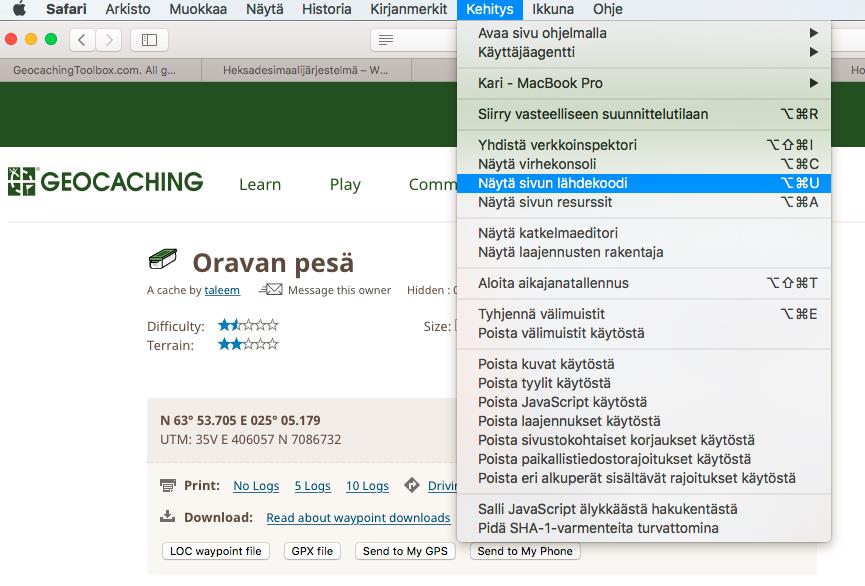The width and height of the screenshot is (865, 586).
Task: Toggle Poista JavaScript käytöstä
Action: (644, 402)
